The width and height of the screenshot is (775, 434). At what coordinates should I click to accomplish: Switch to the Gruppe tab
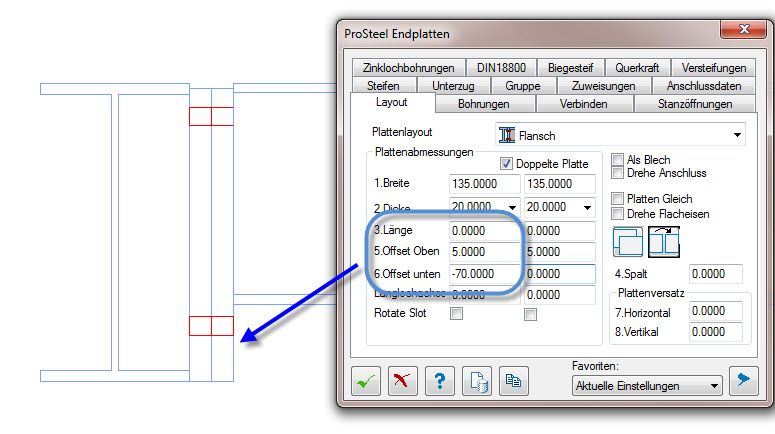click(x=523, y=86)
